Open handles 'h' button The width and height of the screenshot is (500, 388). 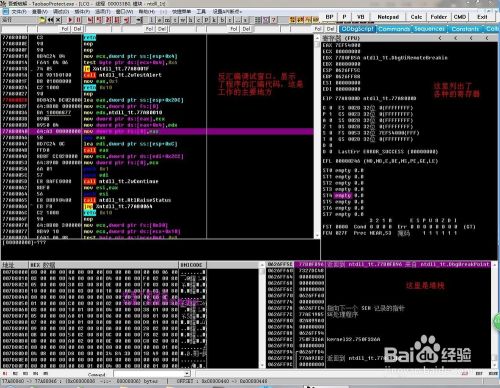[x=191, y=20]
